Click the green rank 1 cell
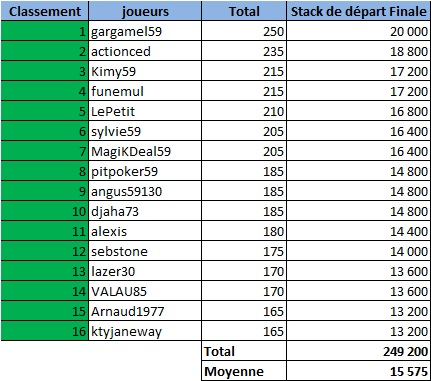The image size is (431, 381). pos(45,31)
